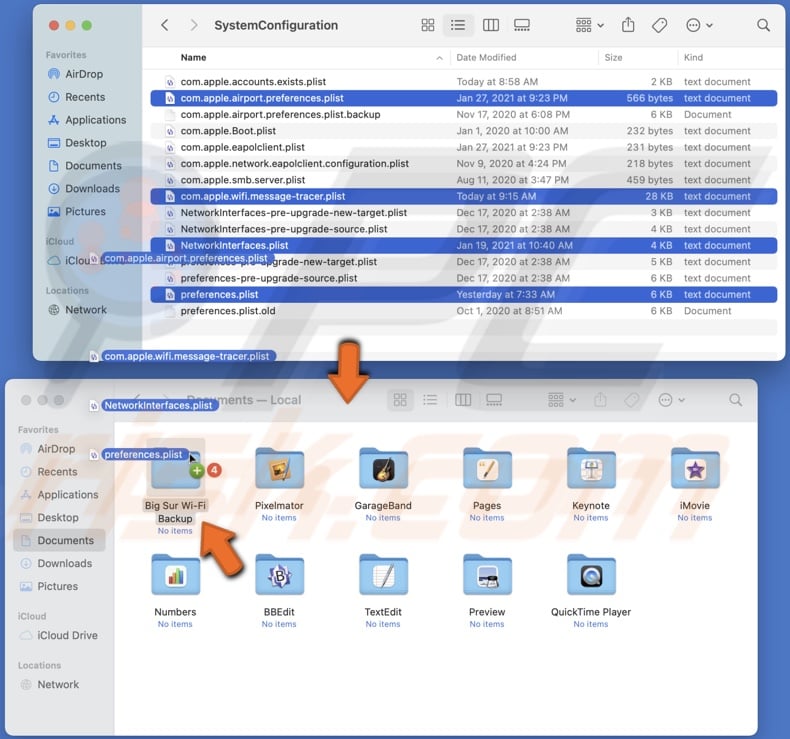790x739 pixels.
Task: Open Network in the SystemConfiguration sidebar
Action: (x=77, y=310)
